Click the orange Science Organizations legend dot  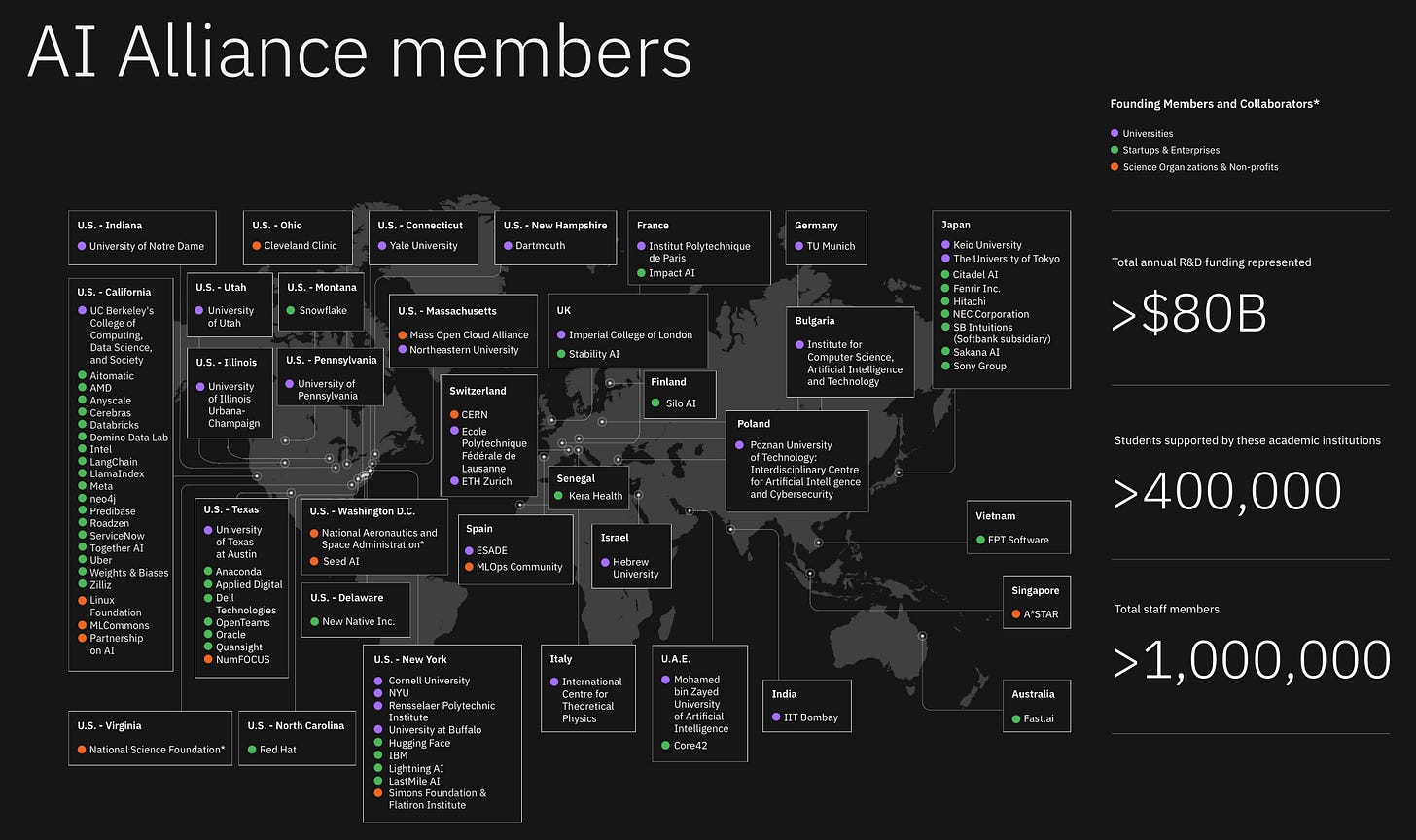(x=1115, y=167)
